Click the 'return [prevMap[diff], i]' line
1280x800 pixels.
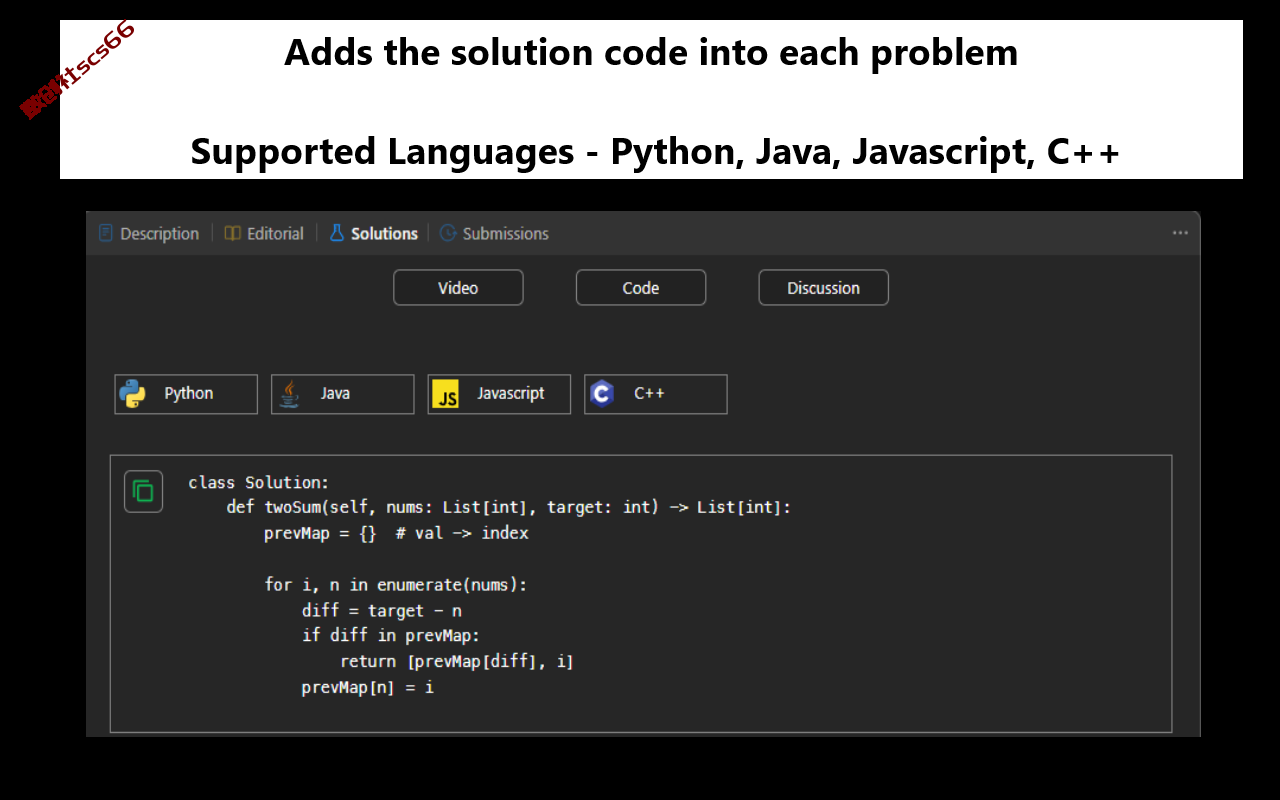[457, 661]
